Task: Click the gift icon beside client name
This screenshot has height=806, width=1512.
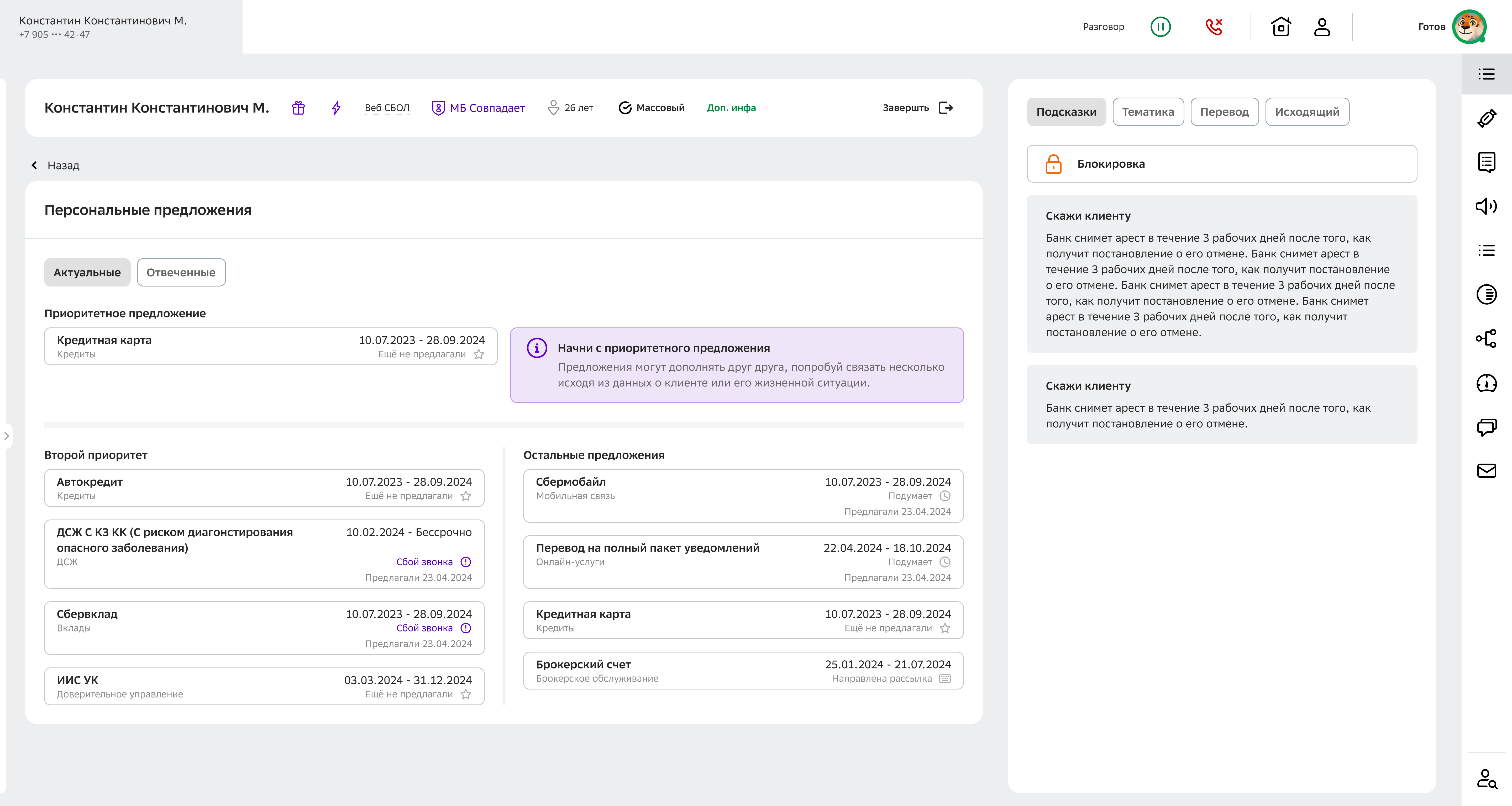Action: pos(298,108)
